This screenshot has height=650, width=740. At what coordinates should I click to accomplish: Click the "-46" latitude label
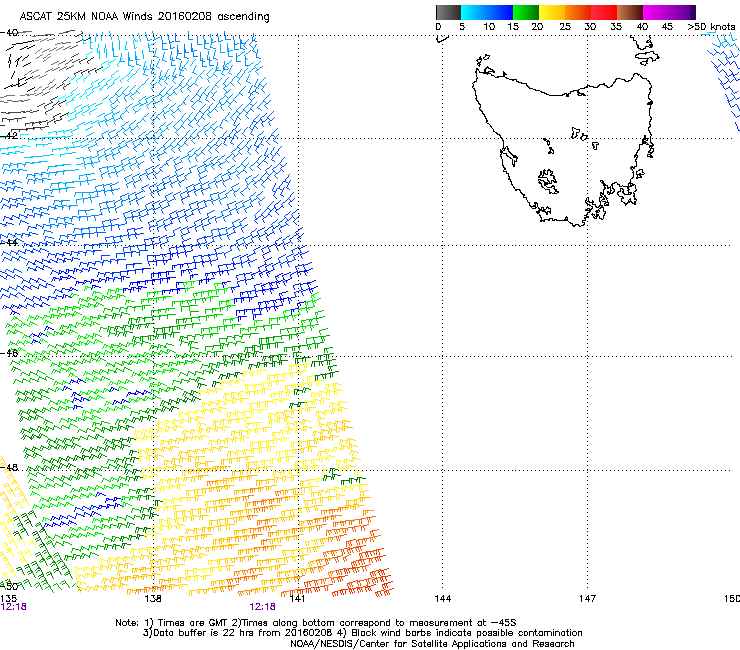[9, 353]
